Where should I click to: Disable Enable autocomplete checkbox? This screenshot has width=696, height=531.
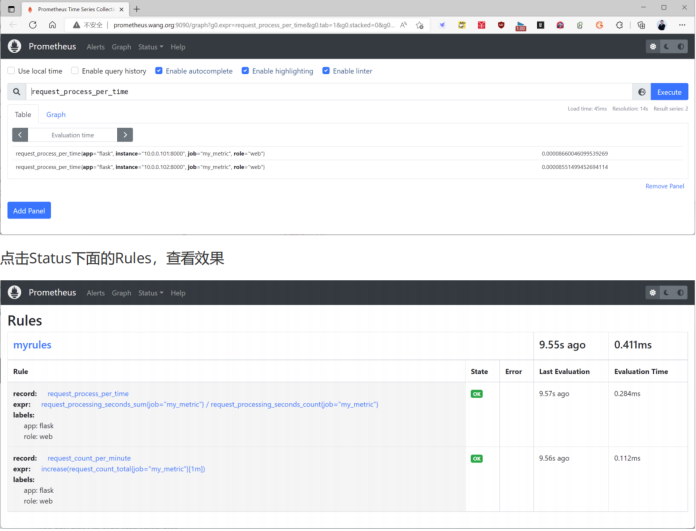click(158, 71)
